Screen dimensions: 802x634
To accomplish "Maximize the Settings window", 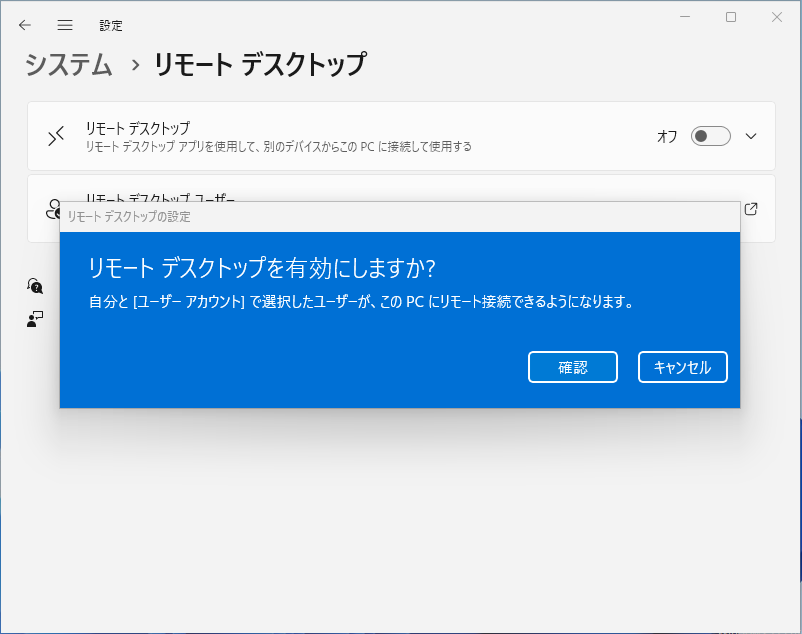I will [731, 17].
